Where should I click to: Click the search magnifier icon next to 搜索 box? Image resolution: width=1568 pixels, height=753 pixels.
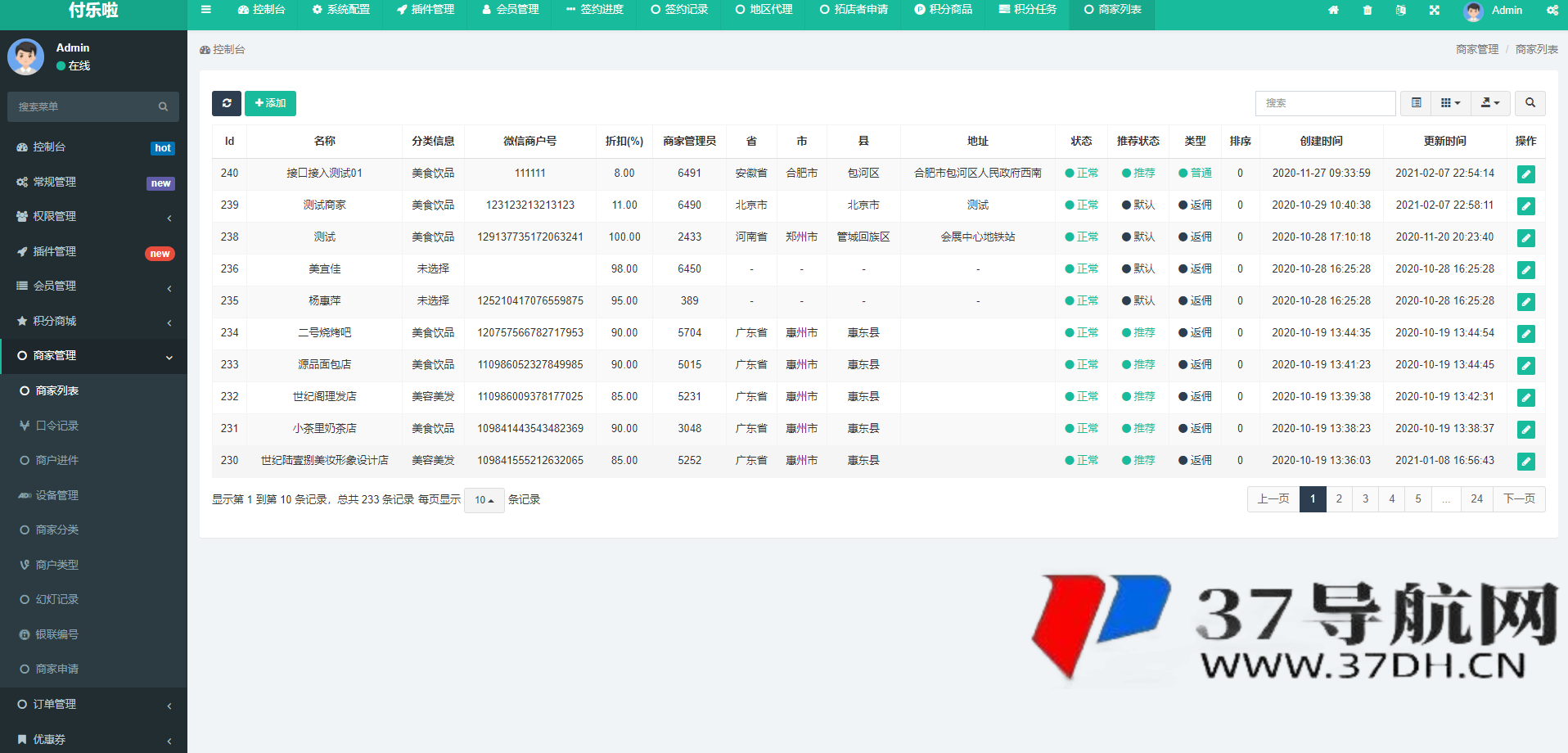1530,103
